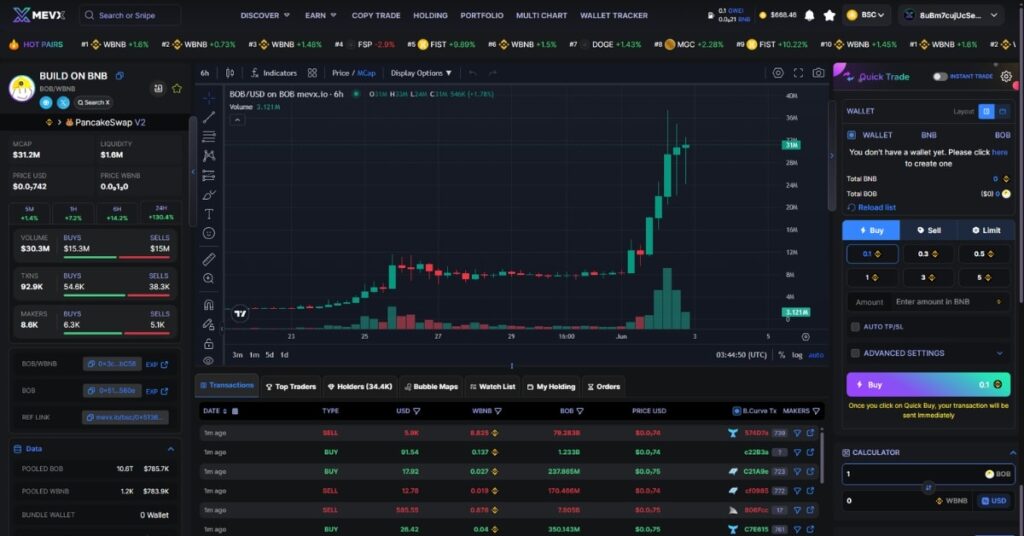The height and width of the screenshot is (536, 1024).
Task: Open the MEVX logo home link
Action: (39, 15)
